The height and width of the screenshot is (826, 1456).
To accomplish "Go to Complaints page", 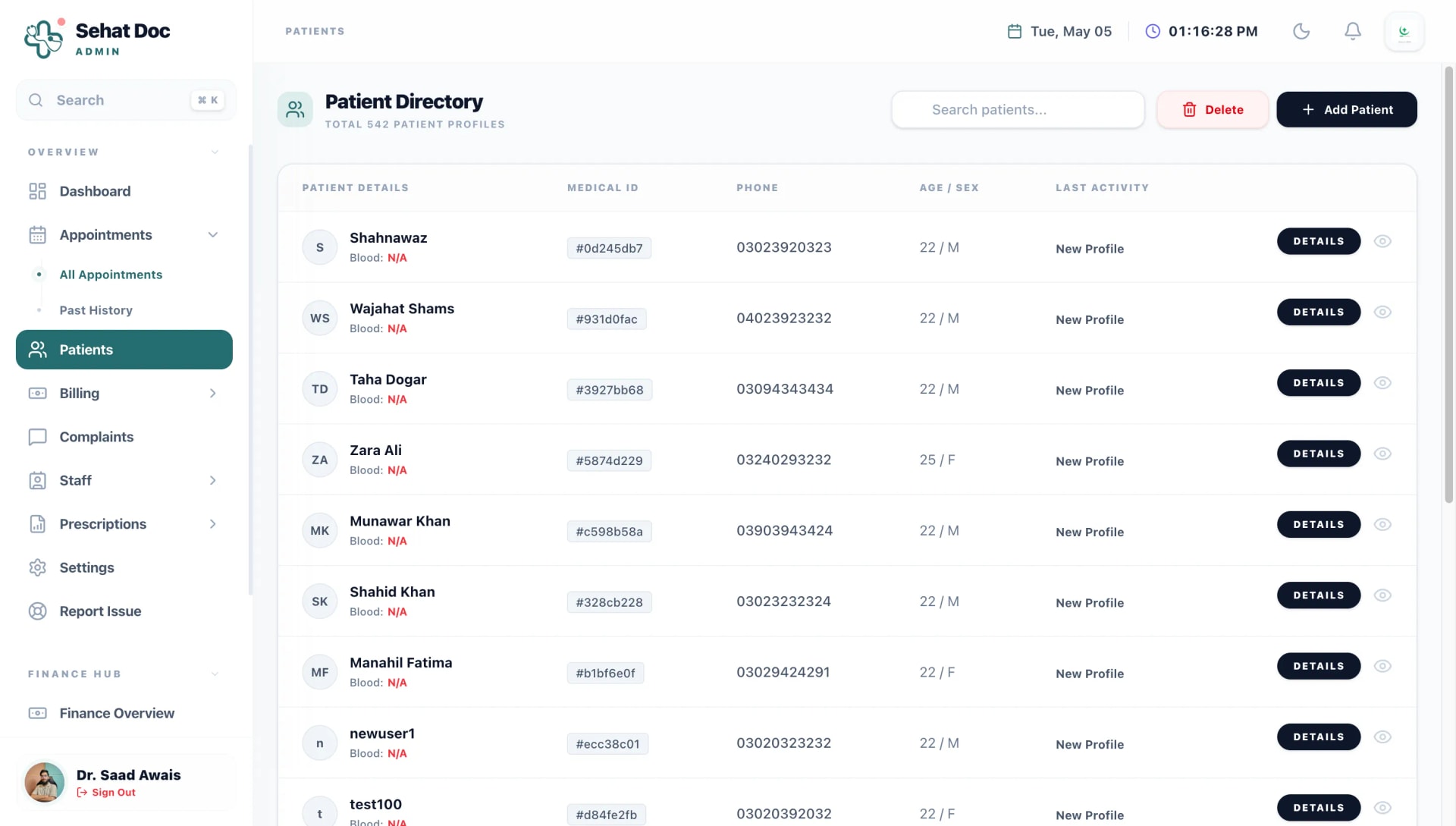I will click(124, 437).
